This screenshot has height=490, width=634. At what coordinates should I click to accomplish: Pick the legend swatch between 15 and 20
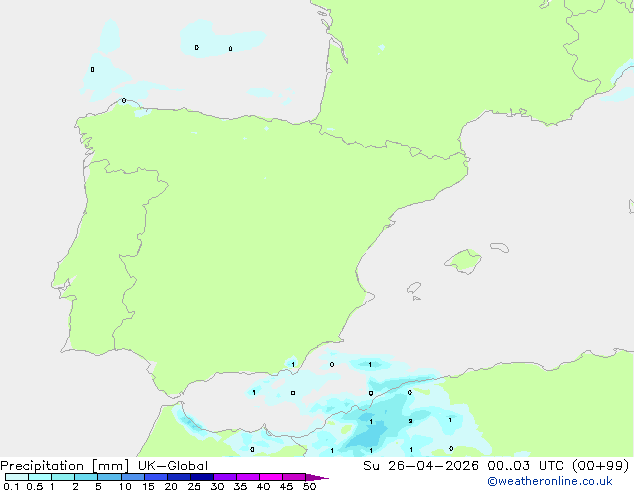(x=155, y=477)
